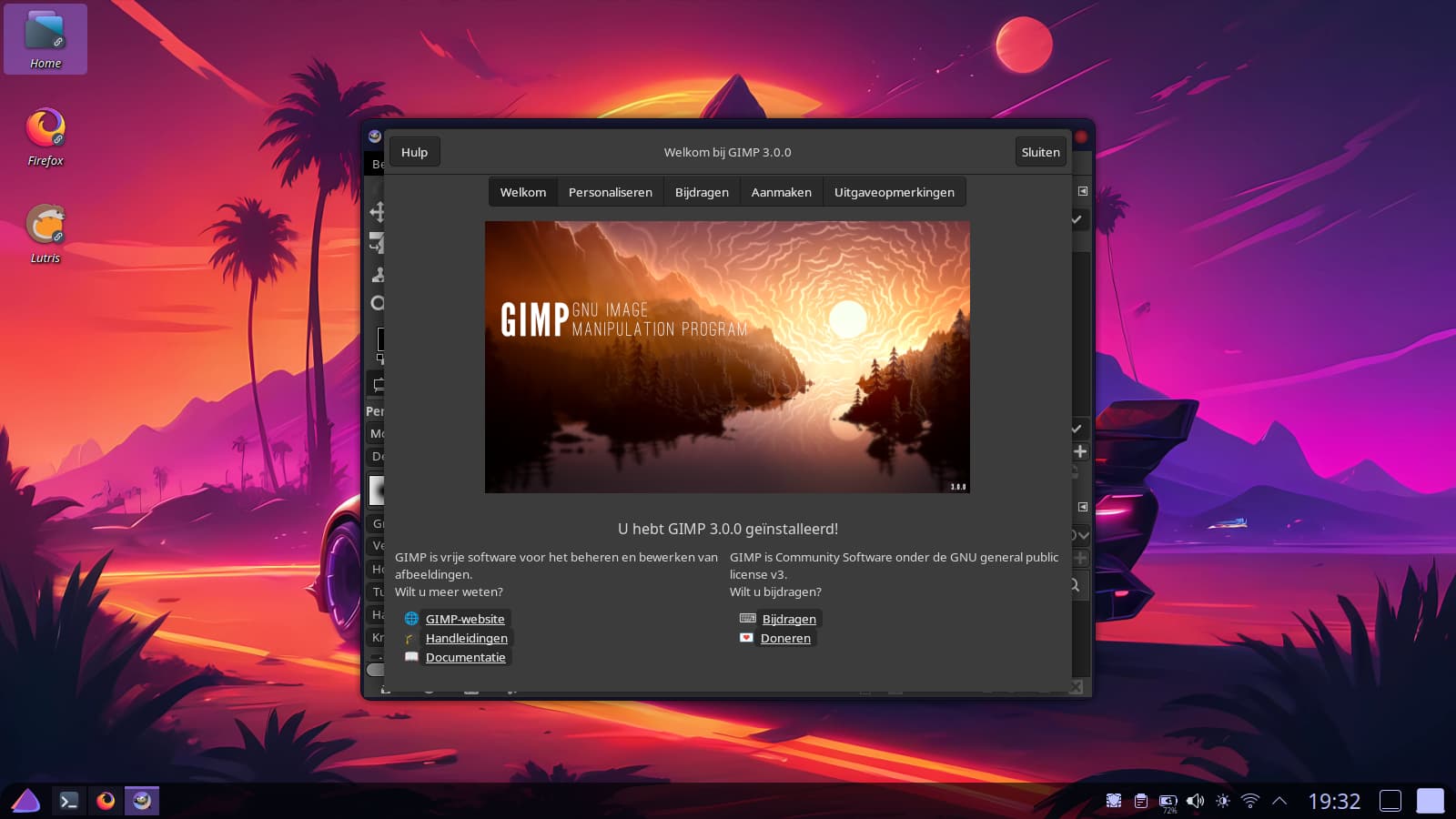Viewport: 1456px width, 819px height.
Task: Open the Doneren link
Action: 785,638
